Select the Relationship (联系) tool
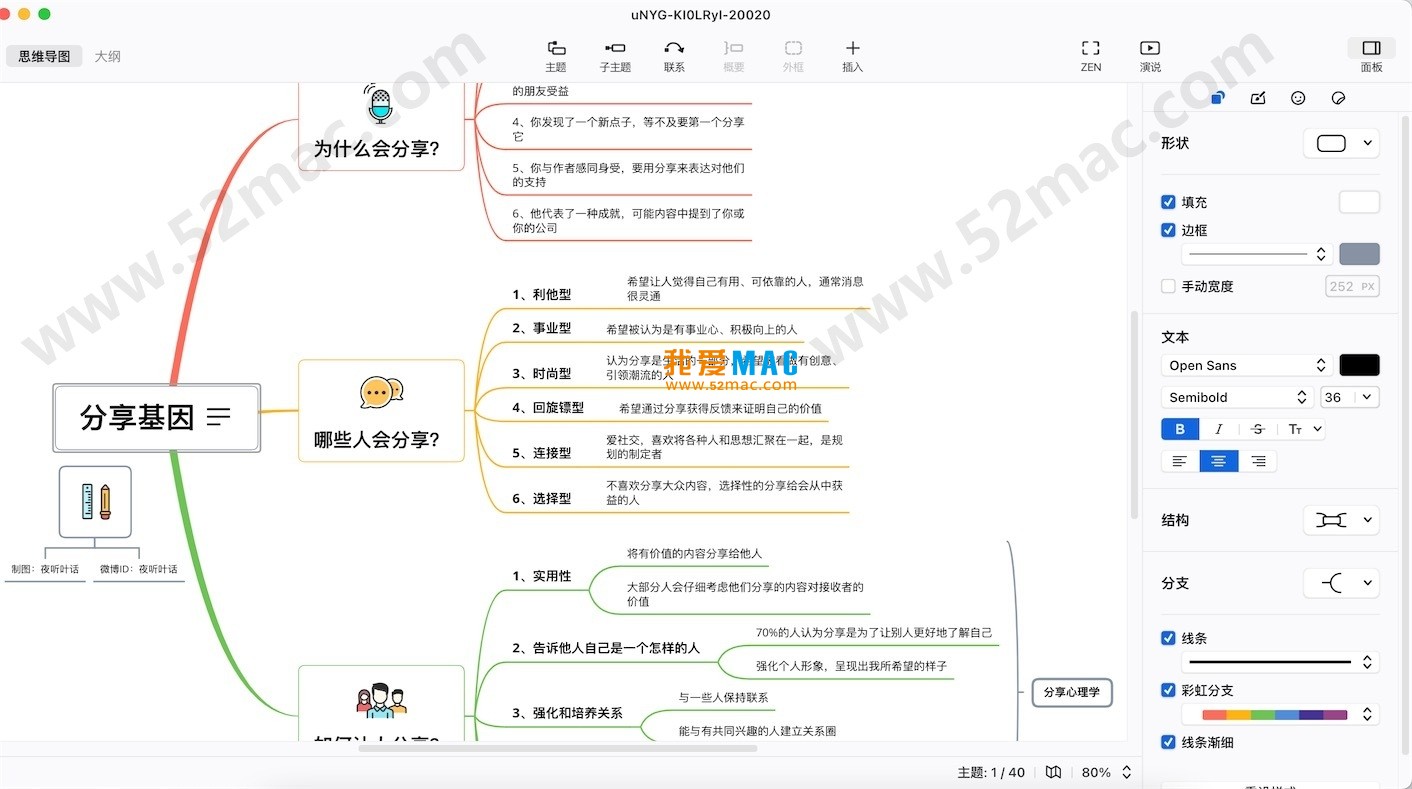Viewport: 1412px width, 789px height. tap(674, 48)
